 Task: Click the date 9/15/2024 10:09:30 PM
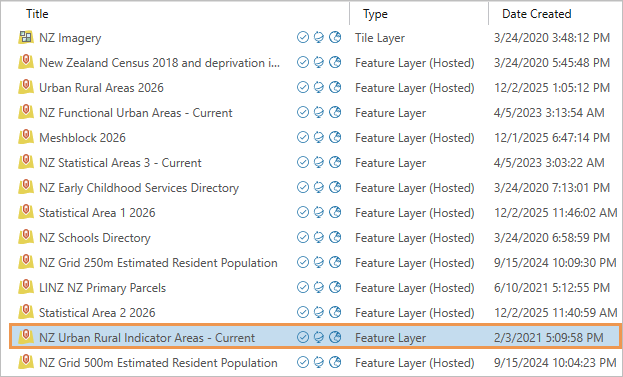pyautogui.click(x=555, y=263)
